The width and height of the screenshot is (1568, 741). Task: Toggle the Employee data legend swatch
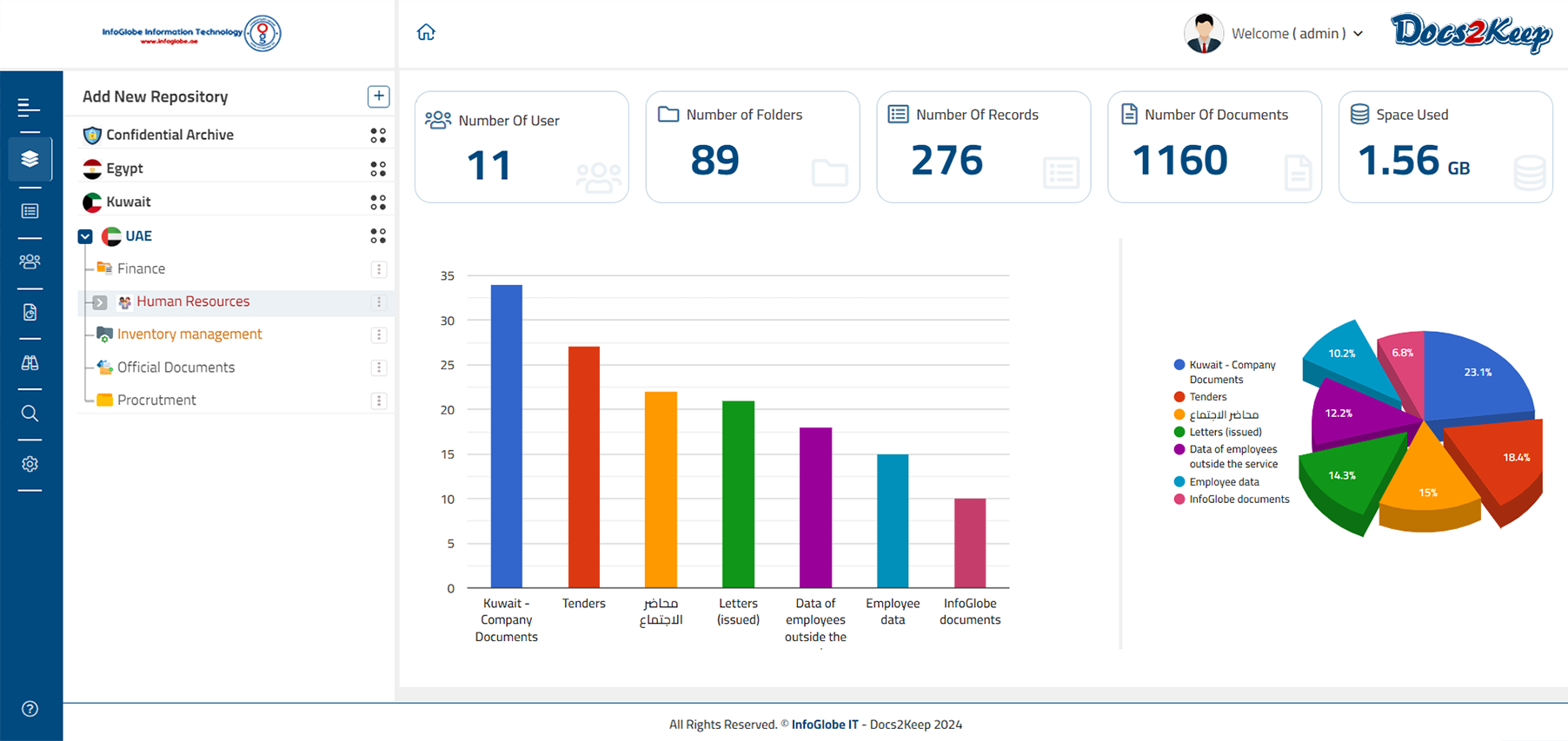(1179, 482)
